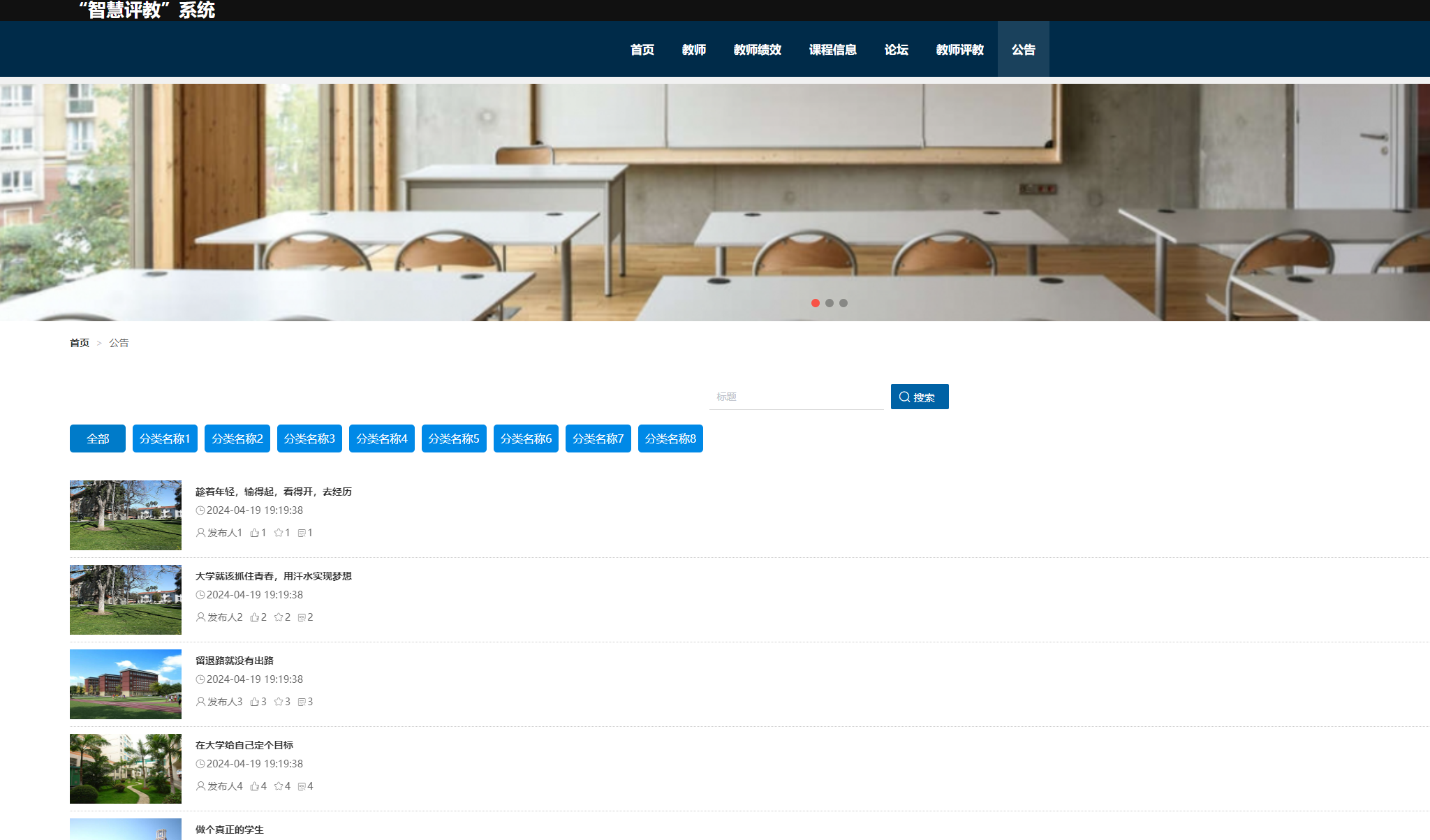Open the post titled 留退路就没有出路
Viewport: 1430px width, 840px height.
click(x=235, y=661)
